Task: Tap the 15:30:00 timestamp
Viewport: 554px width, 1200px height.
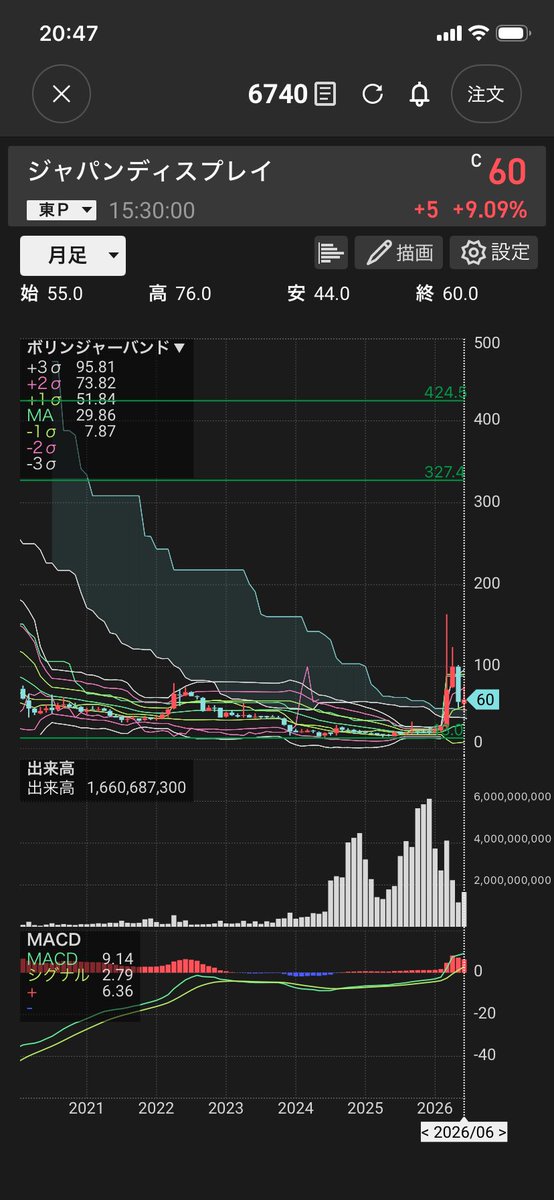Action: pos(152,210)
